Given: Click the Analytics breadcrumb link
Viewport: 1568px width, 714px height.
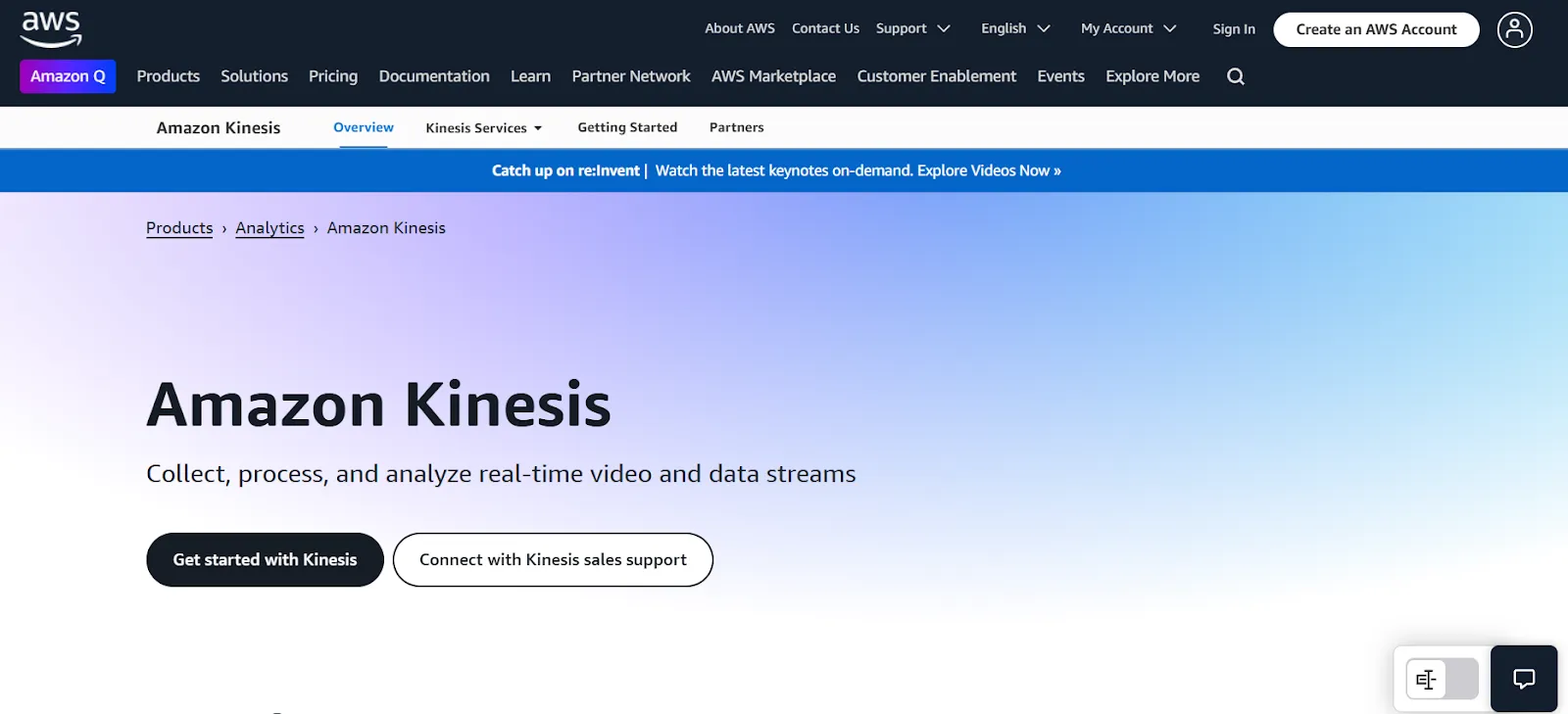Looking at the screenshot, I should (269, 228).
